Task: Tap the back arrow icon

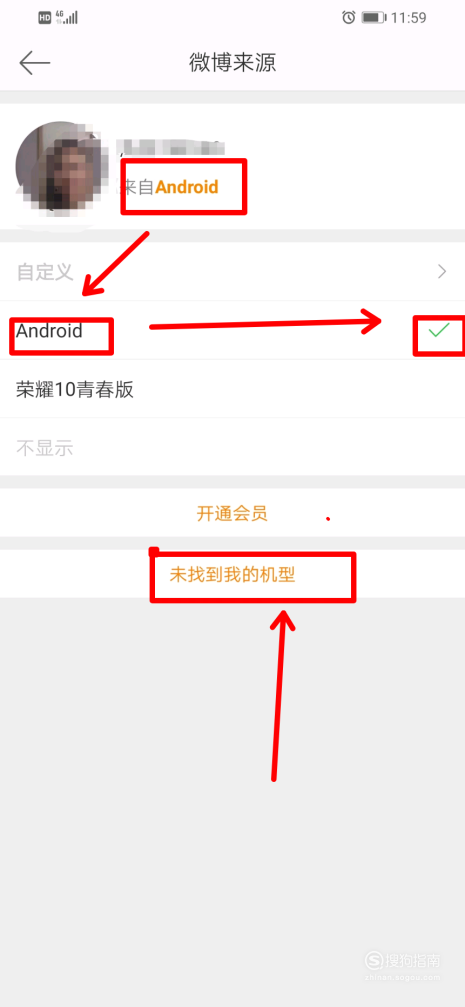Action: [35, 63]
